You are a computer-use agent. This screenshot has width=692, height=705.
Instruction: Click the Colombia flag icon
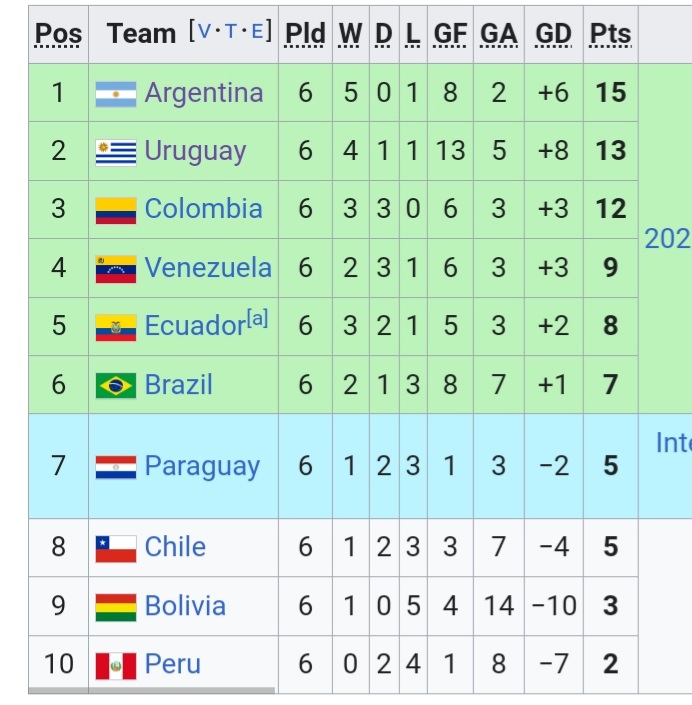[116, 210]
